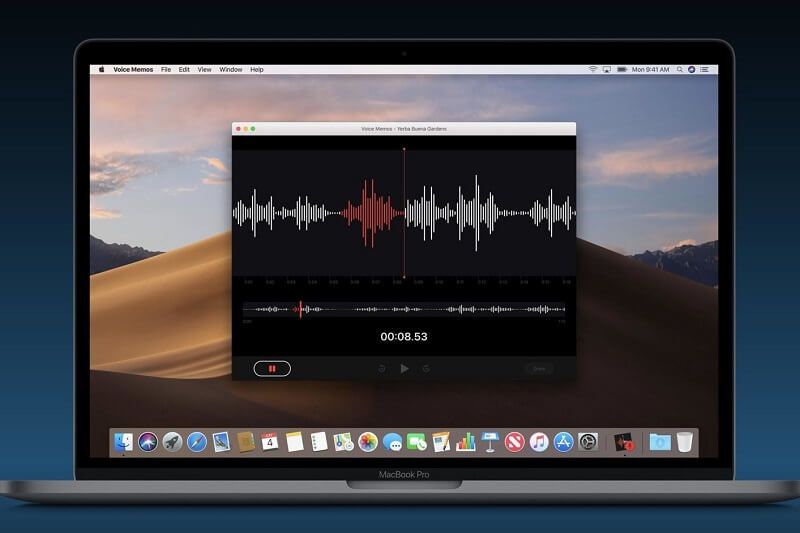Click the 00:08.53 elapsed time display
Screen dimensions: 800x533
tap(404, 337)
